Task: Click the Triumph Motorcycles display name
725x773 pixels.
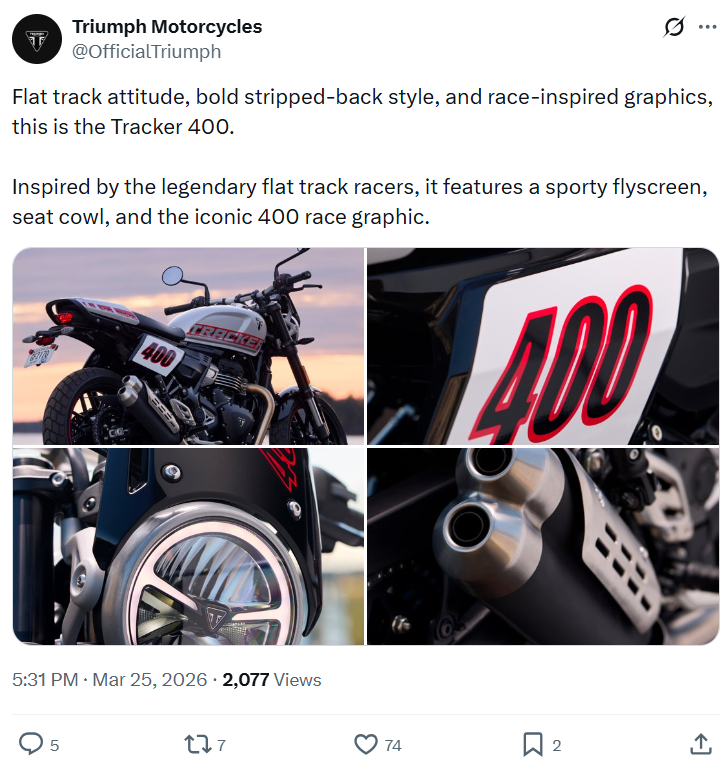Action: tap(167, 27)
